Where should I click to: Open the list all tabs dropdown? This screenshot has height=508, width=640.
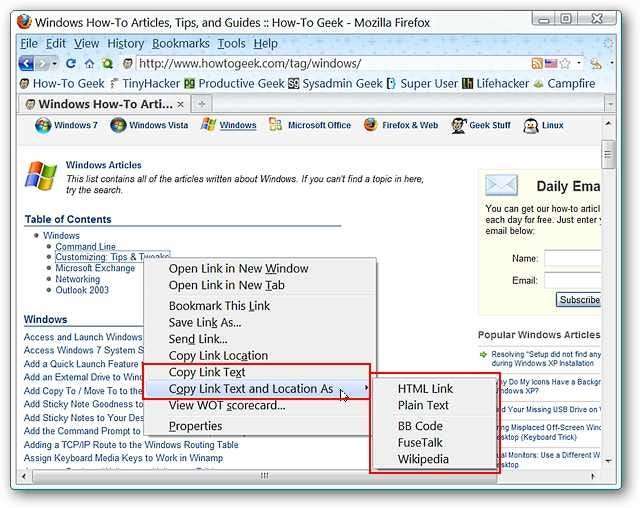(x=610, y=104)
